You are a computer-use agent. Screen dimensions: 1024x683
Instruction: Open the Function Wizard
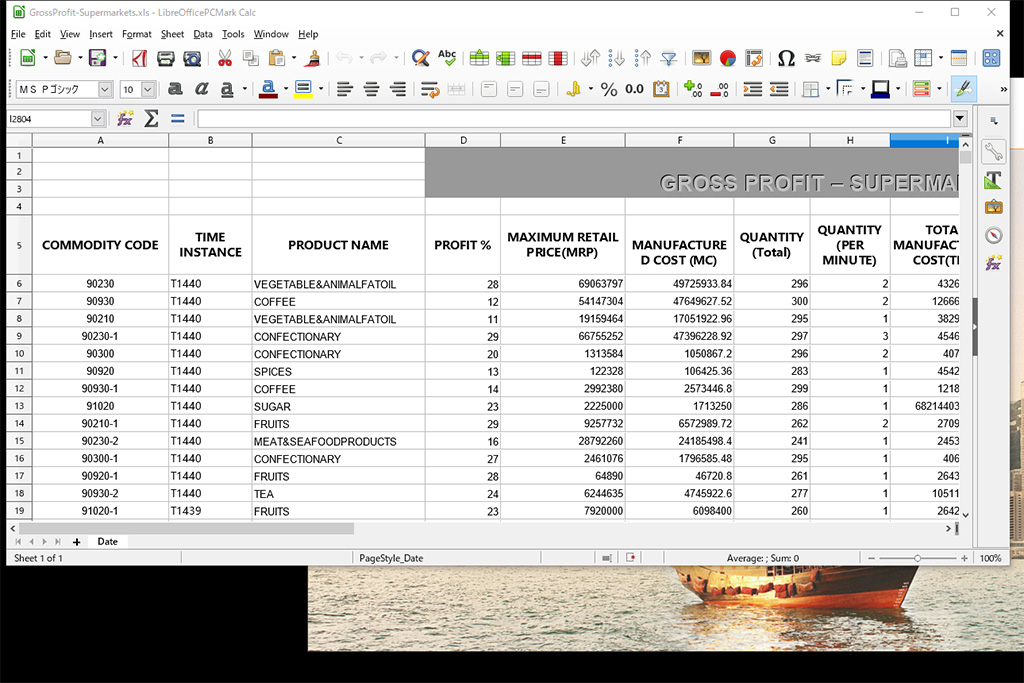coord(125,119)
